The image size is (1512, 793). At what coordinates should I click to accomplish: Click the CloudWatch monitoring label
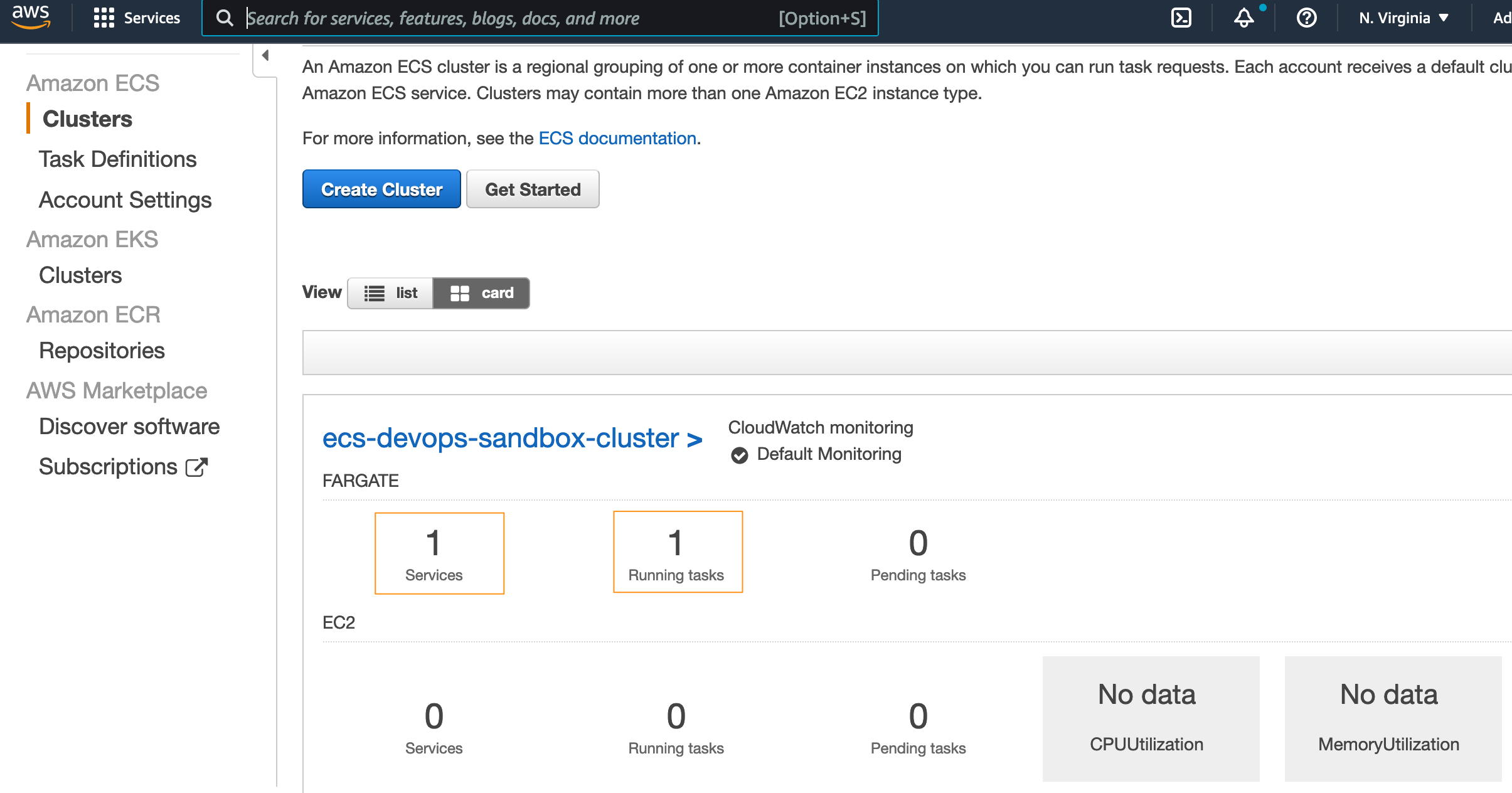tap(820, 427)
